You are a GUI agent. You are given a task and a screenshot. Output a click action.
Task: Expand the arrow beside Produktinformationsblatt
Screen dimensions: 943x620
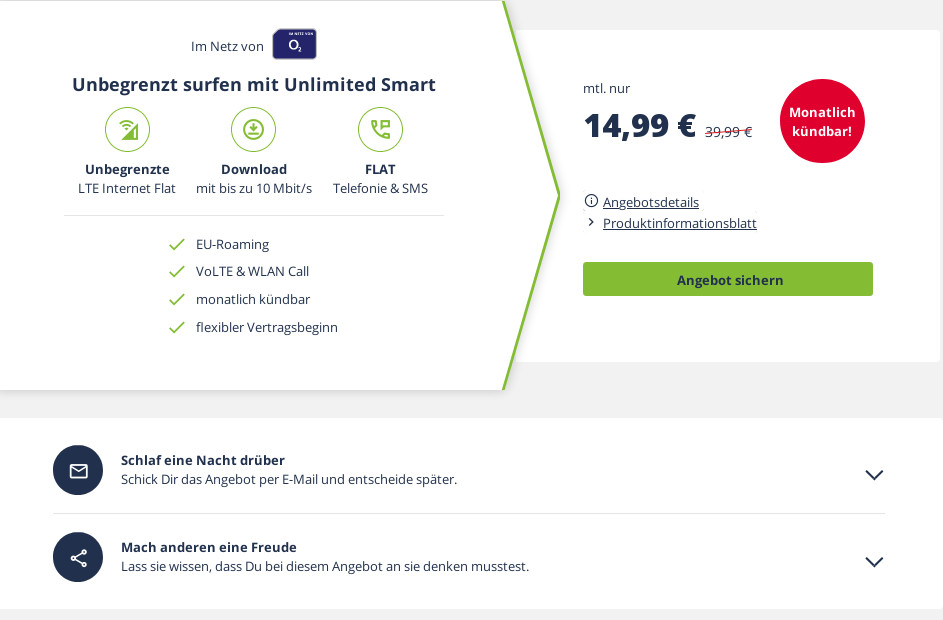click(x=591, y=222)
